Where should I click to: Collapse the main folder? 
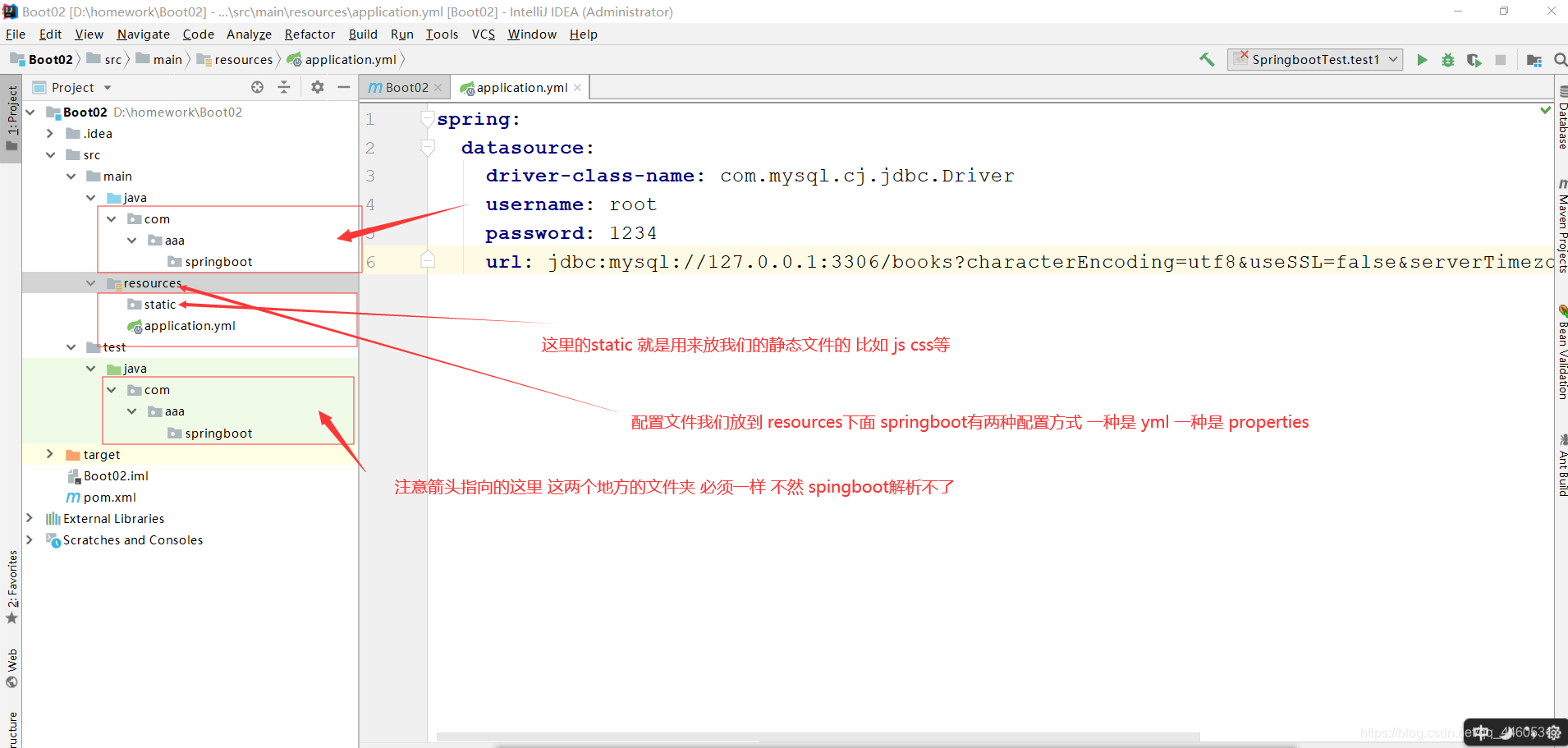click(x=71, y=176)
